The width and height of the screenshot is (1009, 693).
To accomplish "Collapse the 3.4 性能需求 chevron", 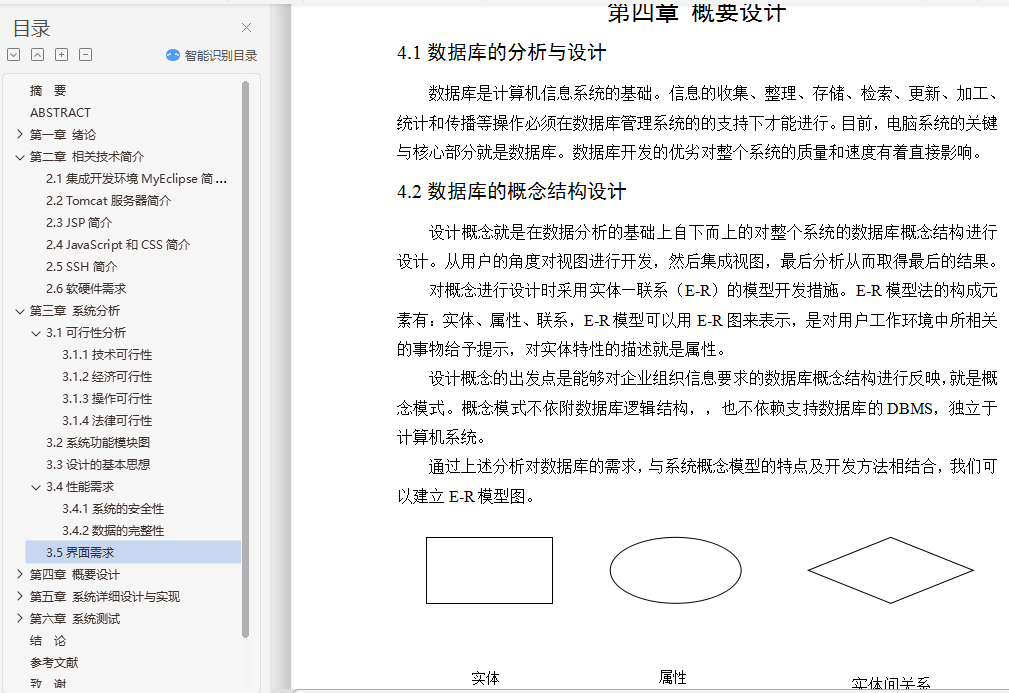I will 36,487.
